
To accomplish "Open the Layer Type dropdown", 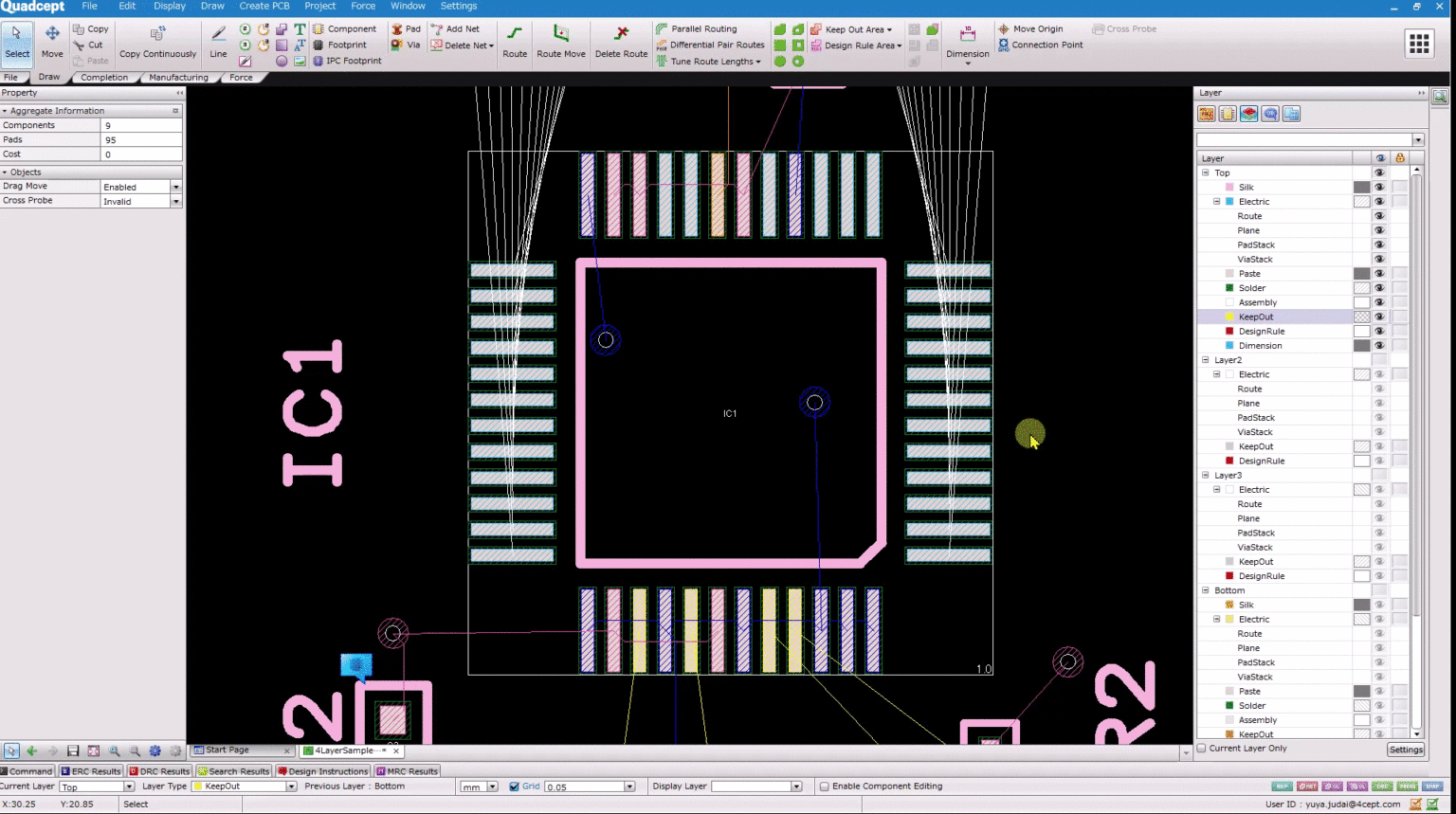I will coord(289,786).
